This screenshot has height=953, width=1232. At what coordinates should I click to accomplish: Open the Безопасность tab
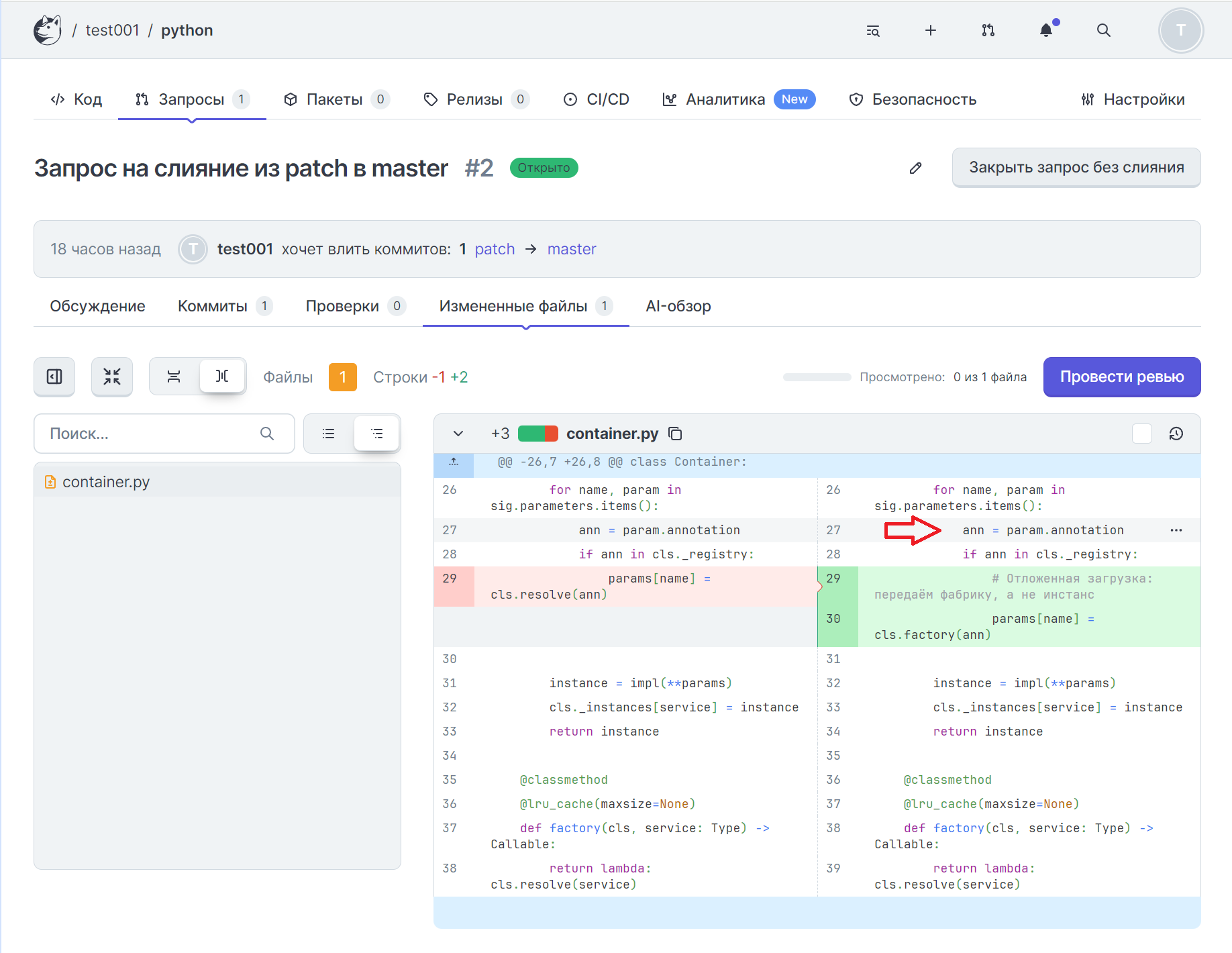coord(913,99)
